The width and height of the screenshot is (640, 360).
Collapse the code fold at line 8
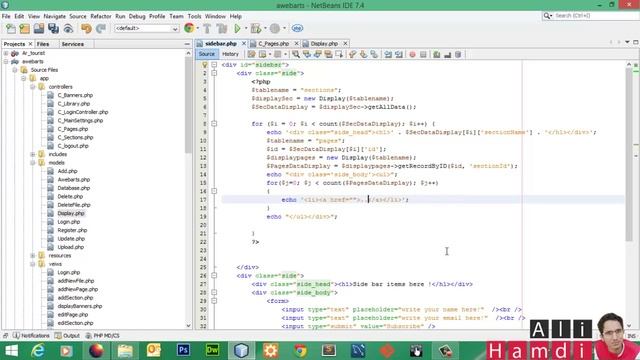(214, 124)
